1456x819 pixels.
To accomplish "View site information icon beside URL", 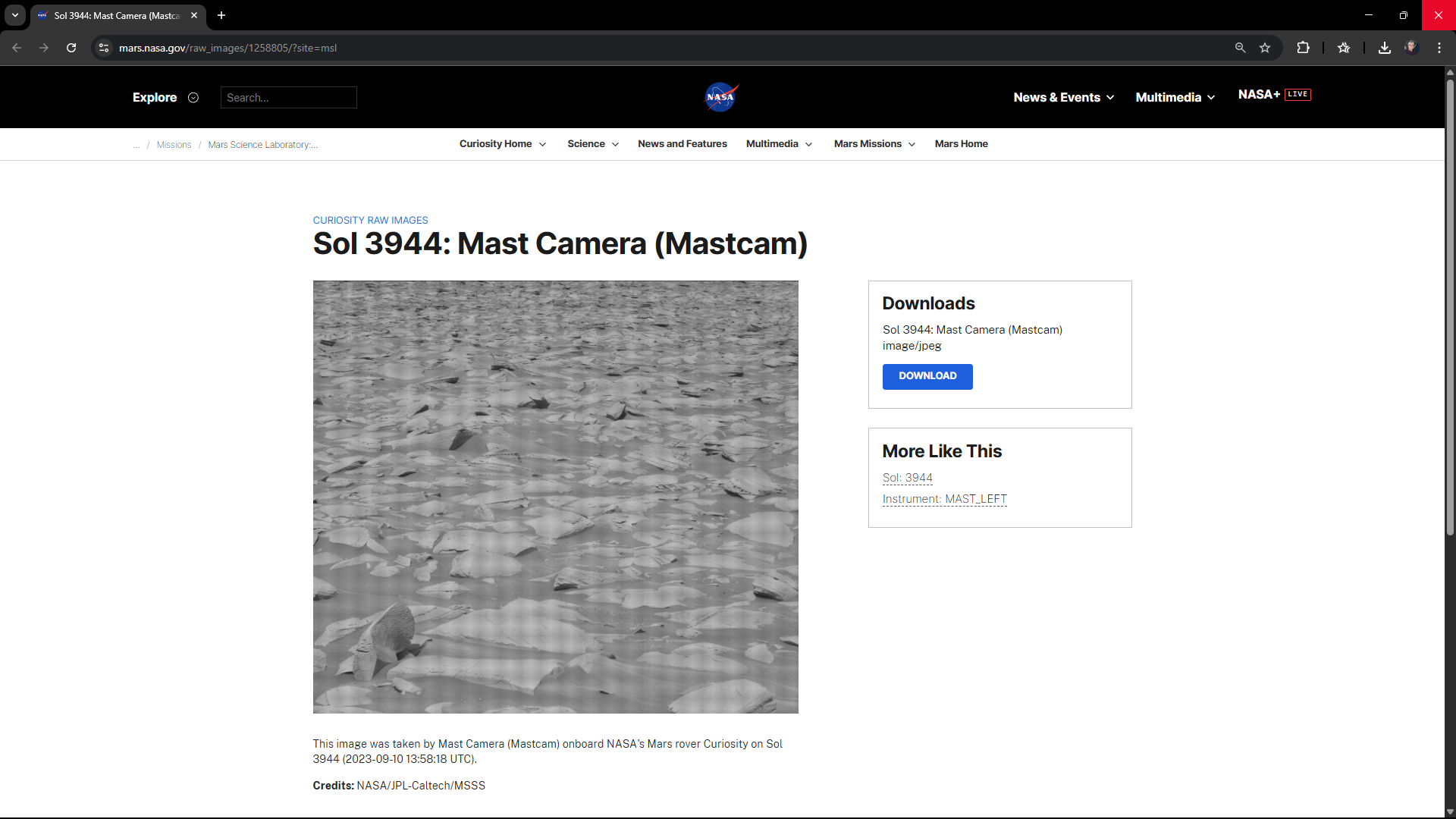I will click(x=104, y=48).
